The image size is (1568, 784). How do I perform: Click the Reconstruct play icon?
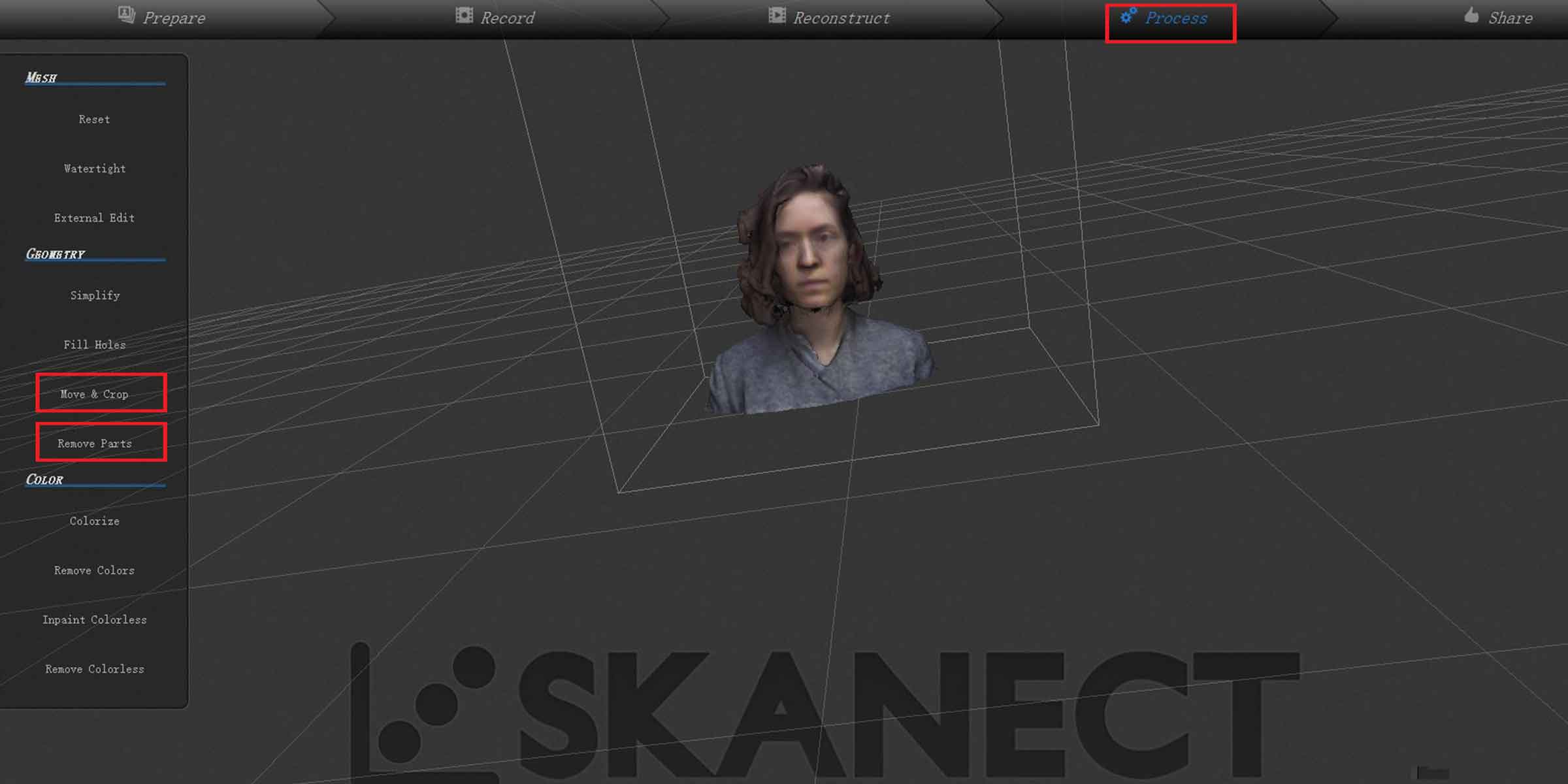point(776,15)
